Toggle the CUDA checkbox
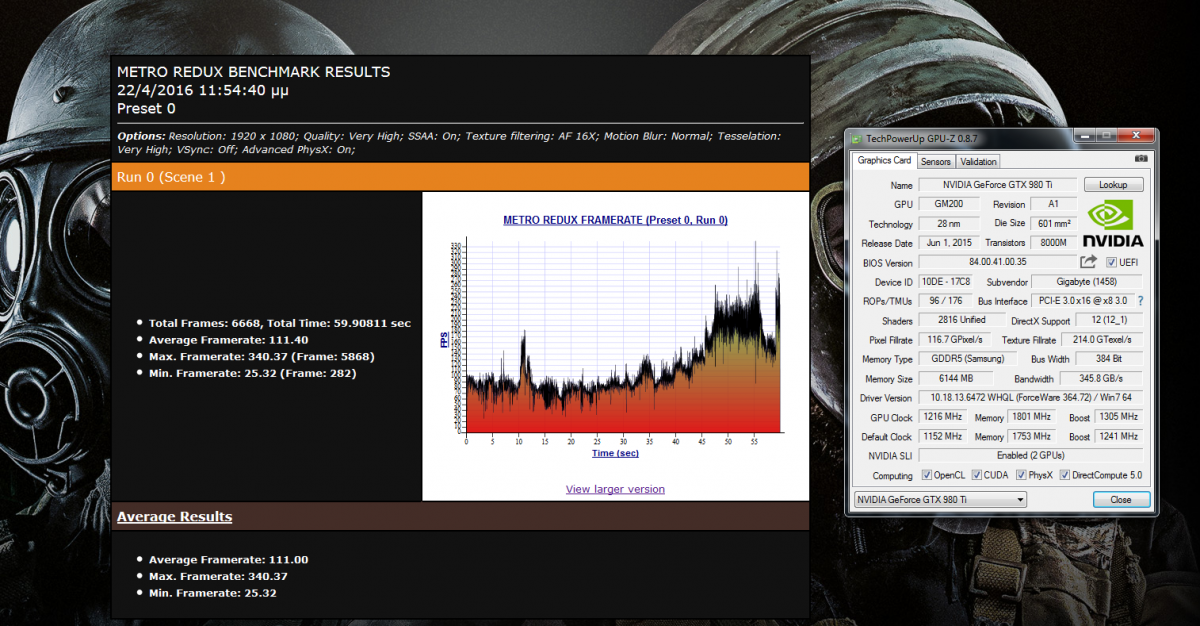This screenshot has height=626, width=1200. tap(977, 475)
